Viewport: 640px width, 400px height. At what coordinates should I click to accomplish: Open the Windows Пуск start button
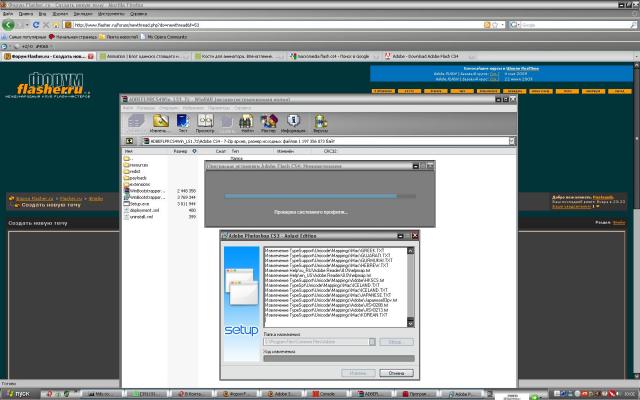click(x=19, y=394)
